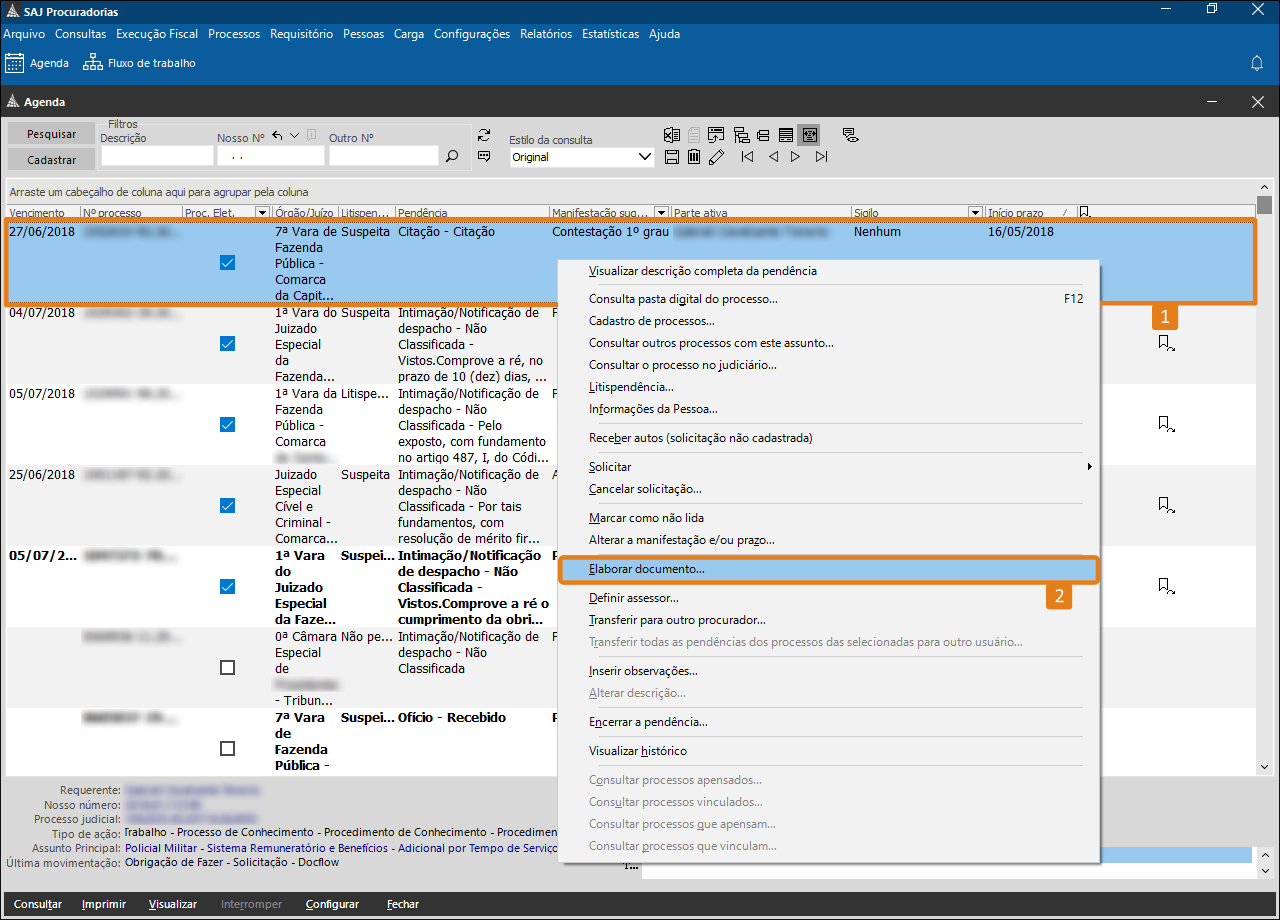Click the notifications bell icon
This screenshot has height=920, width=1280.
click(x=1257, y=63)
